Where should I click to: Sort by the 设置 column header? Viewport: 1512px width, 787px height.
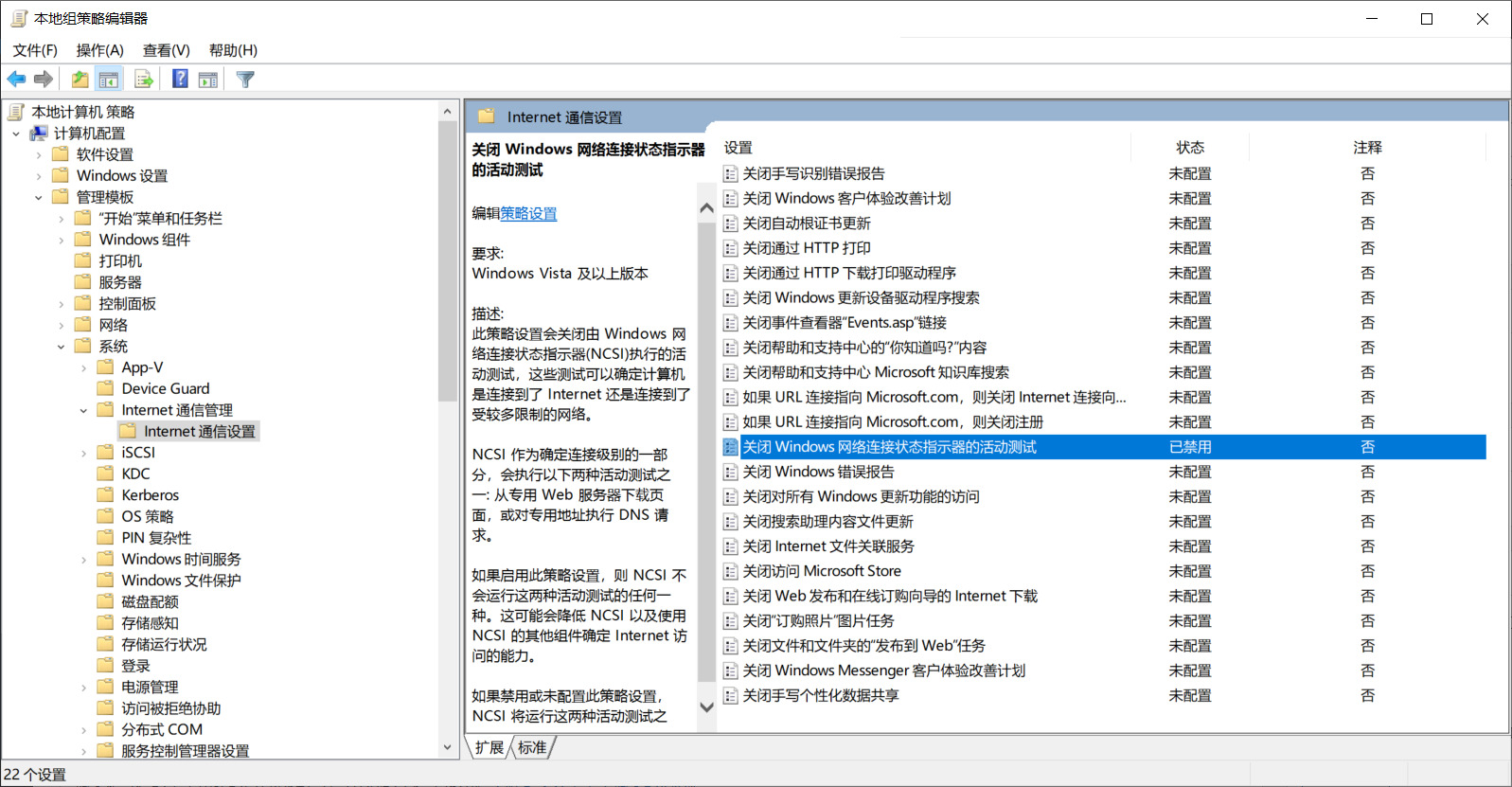(x=738, y=148)
